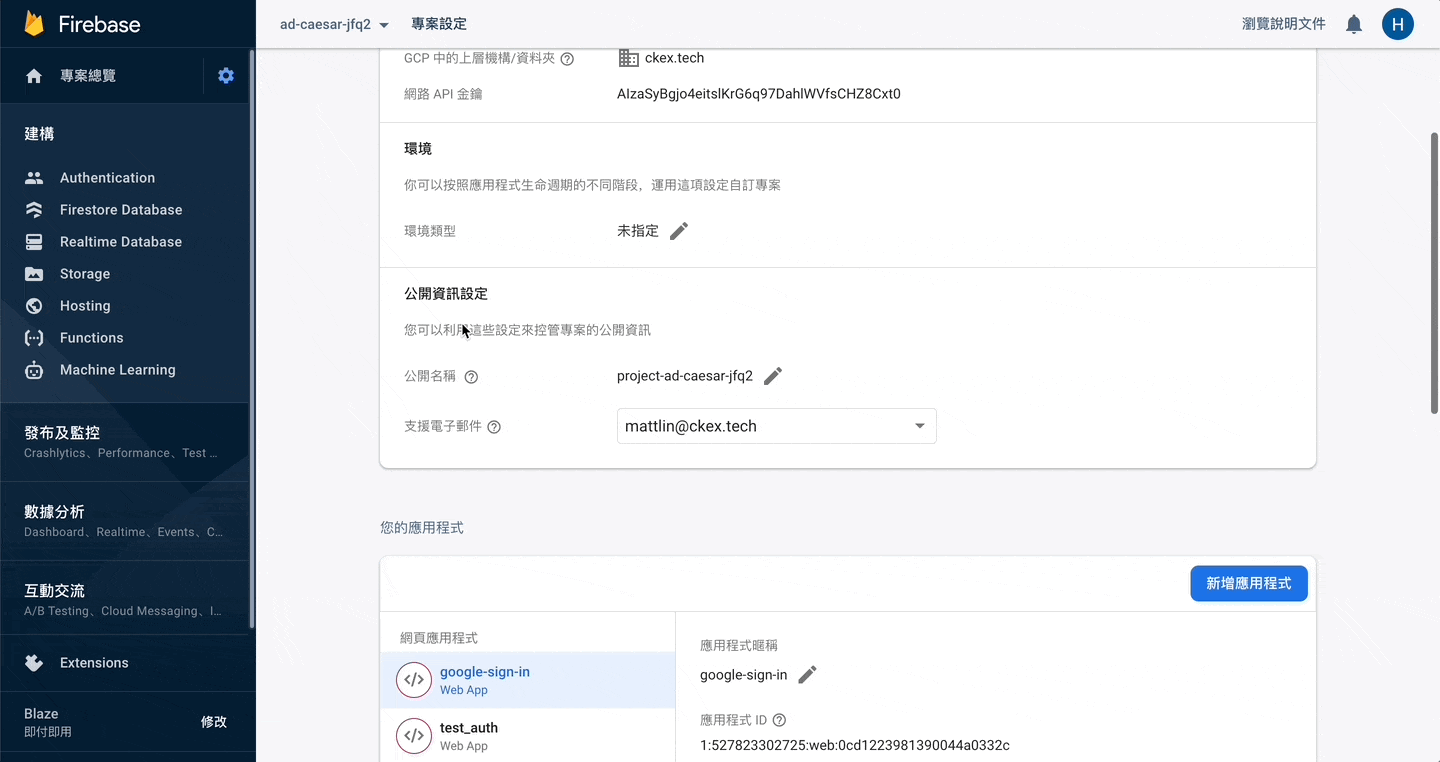Click help icon next to GCP 中的上層機構/資料夾

[567, 59]
